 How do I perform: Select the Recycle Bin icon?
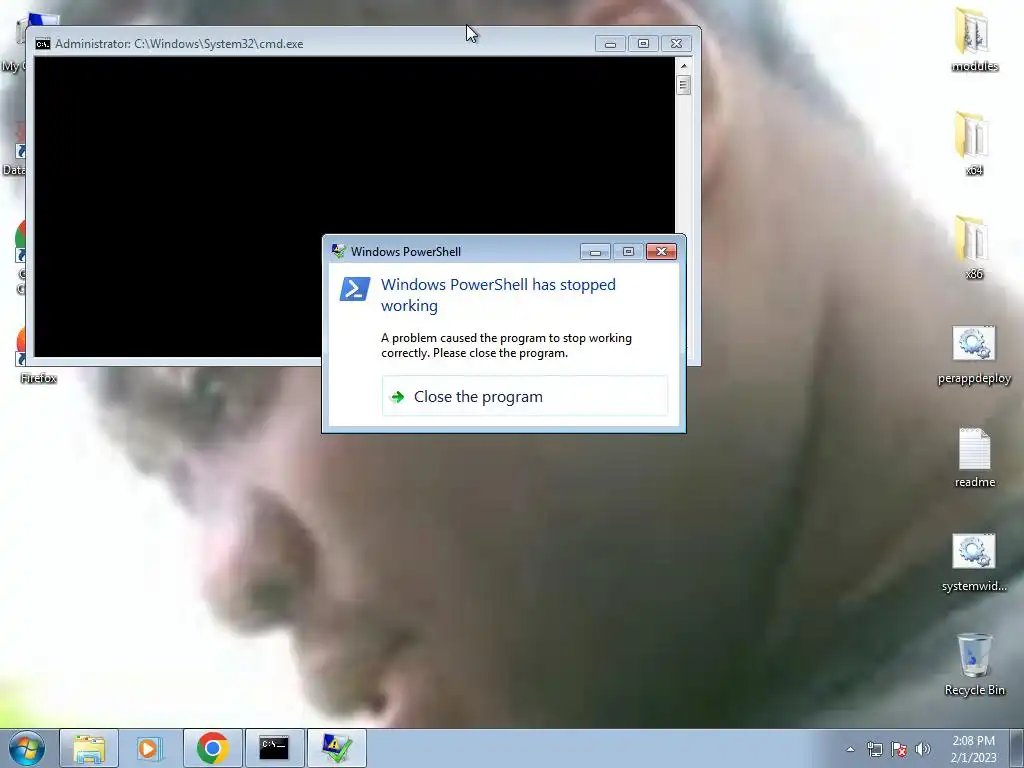pyautogui.click(x=974, y=665)
